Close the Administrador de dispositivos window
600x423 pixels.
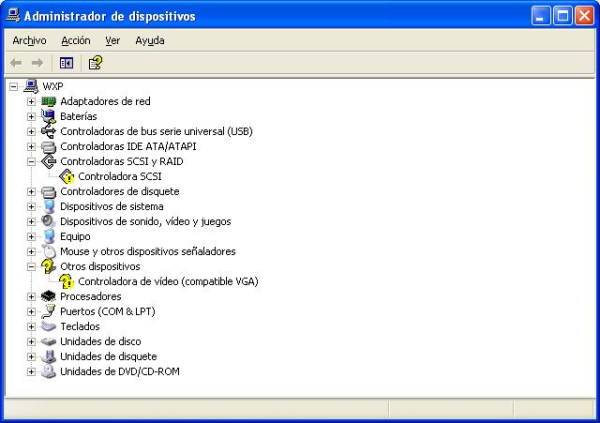pos(585,16)
